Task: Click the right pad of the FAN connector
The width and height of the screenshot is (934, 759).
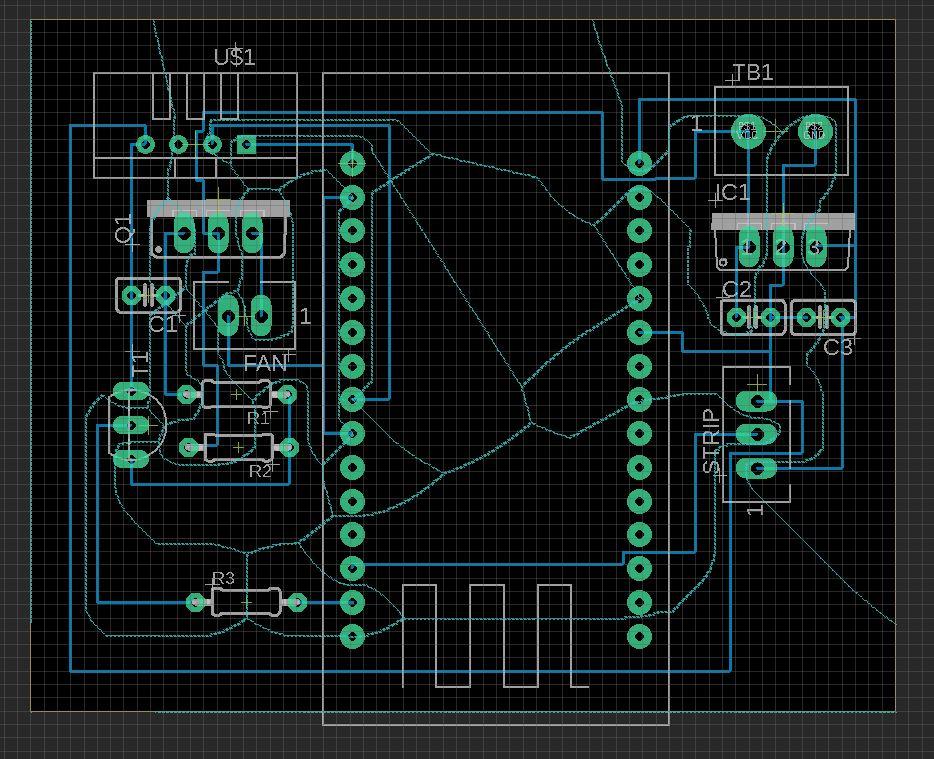Action: [261, 315]
